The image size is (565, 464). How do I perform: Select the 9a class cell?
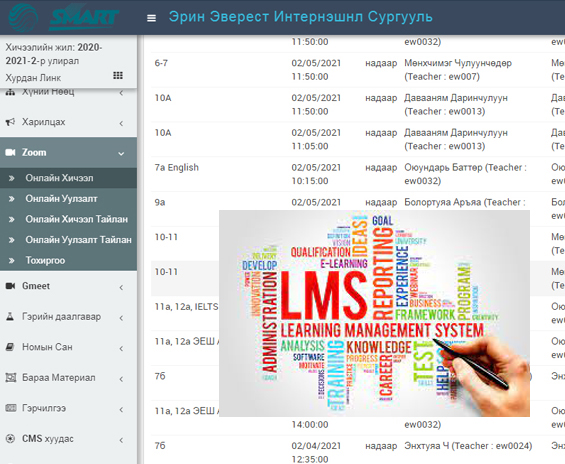[x=160, y=202]
